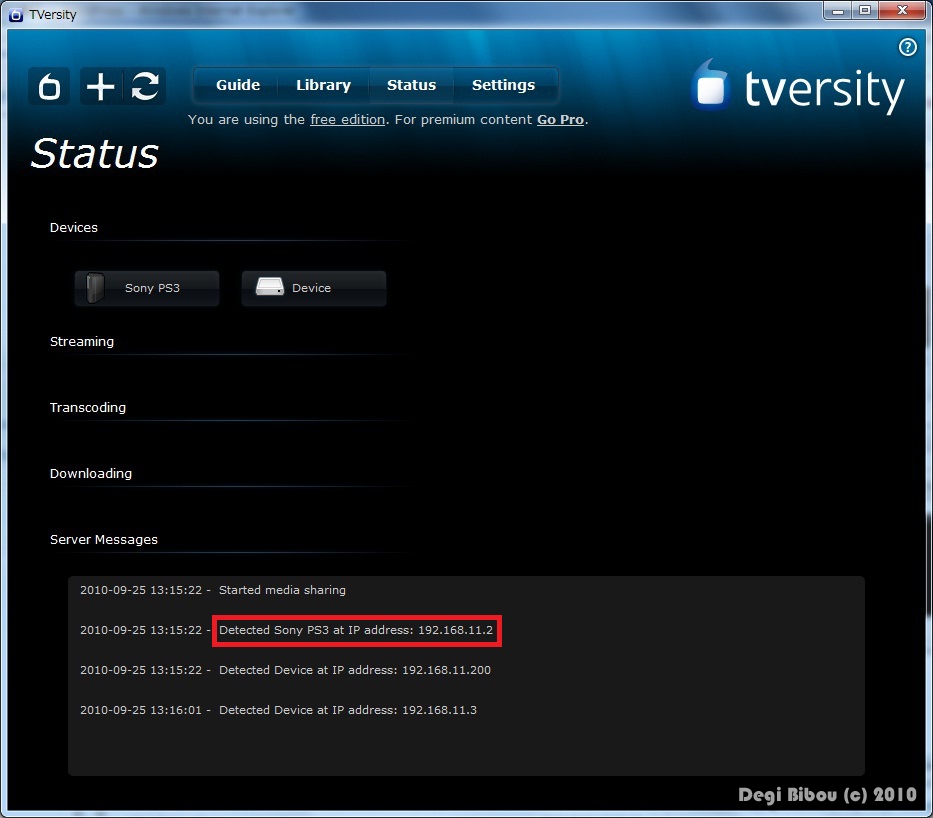Click the Streaming section heading
This screenshot has height=818, width=933.
[x=82, y=342]
